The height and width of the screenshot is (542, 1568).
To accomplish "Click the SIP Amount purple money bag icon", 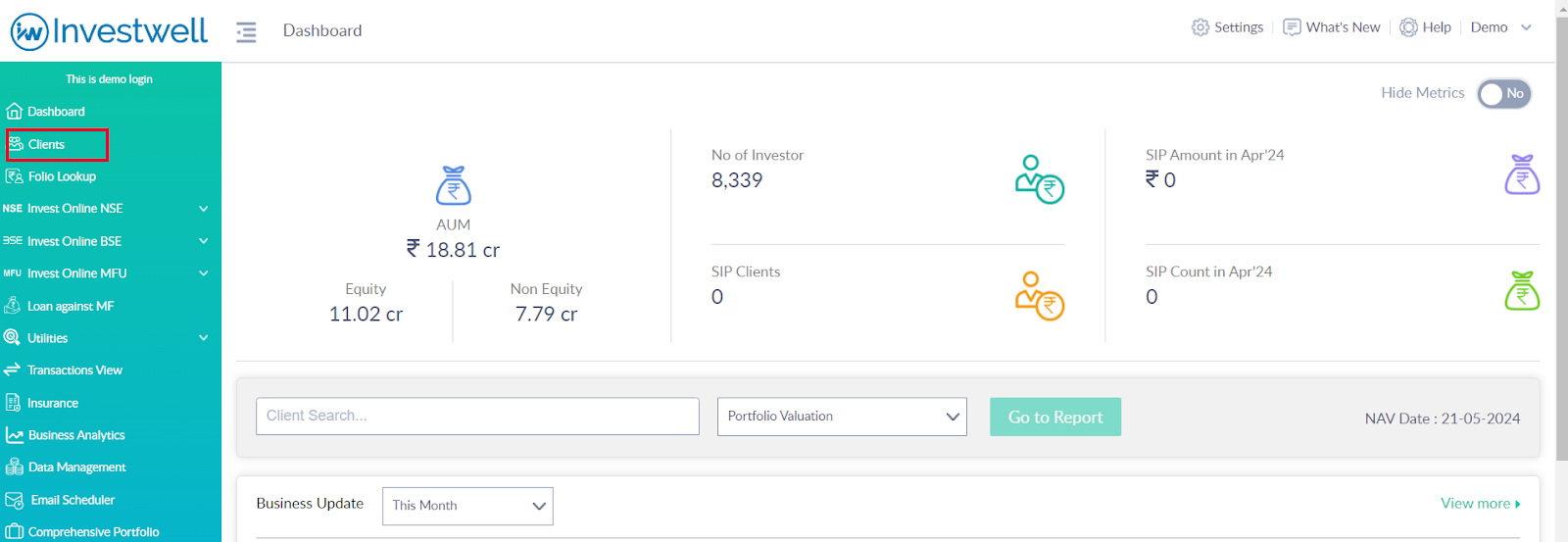I will (x=1522, y=174).
